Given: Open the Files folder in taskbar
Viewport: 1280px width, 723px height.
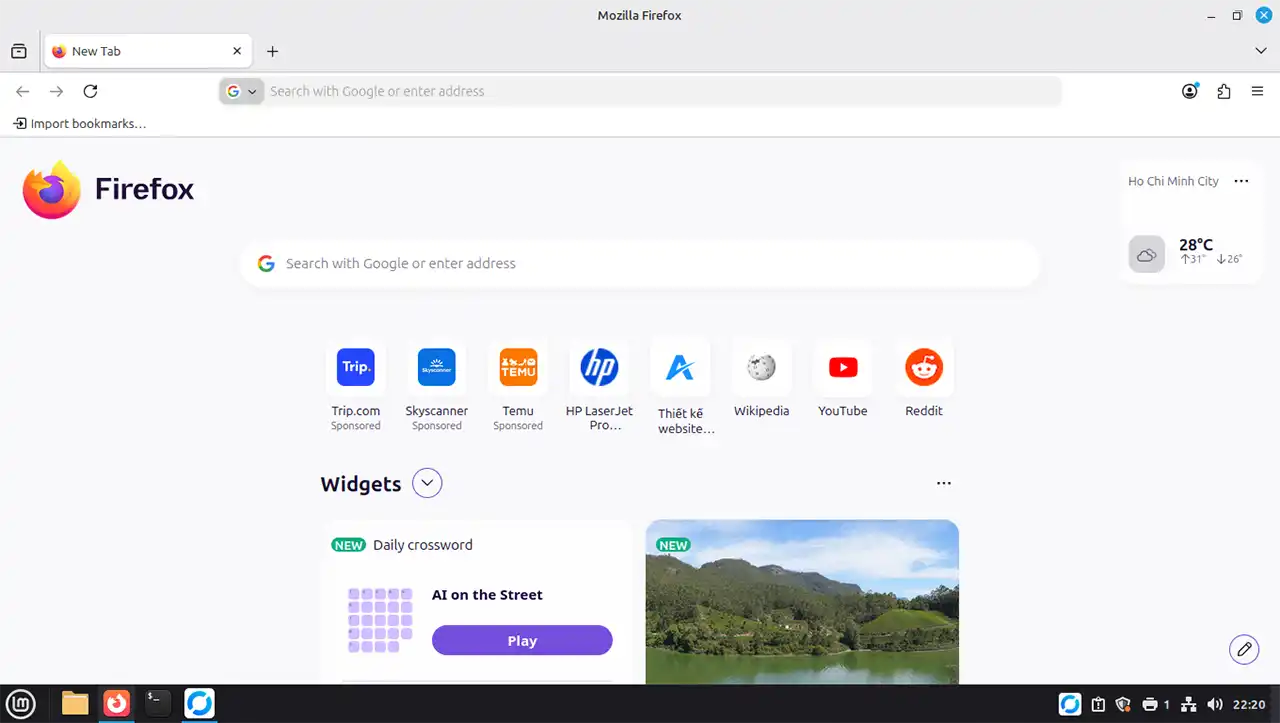Looking at the screenshot, I should coord(75,704).
